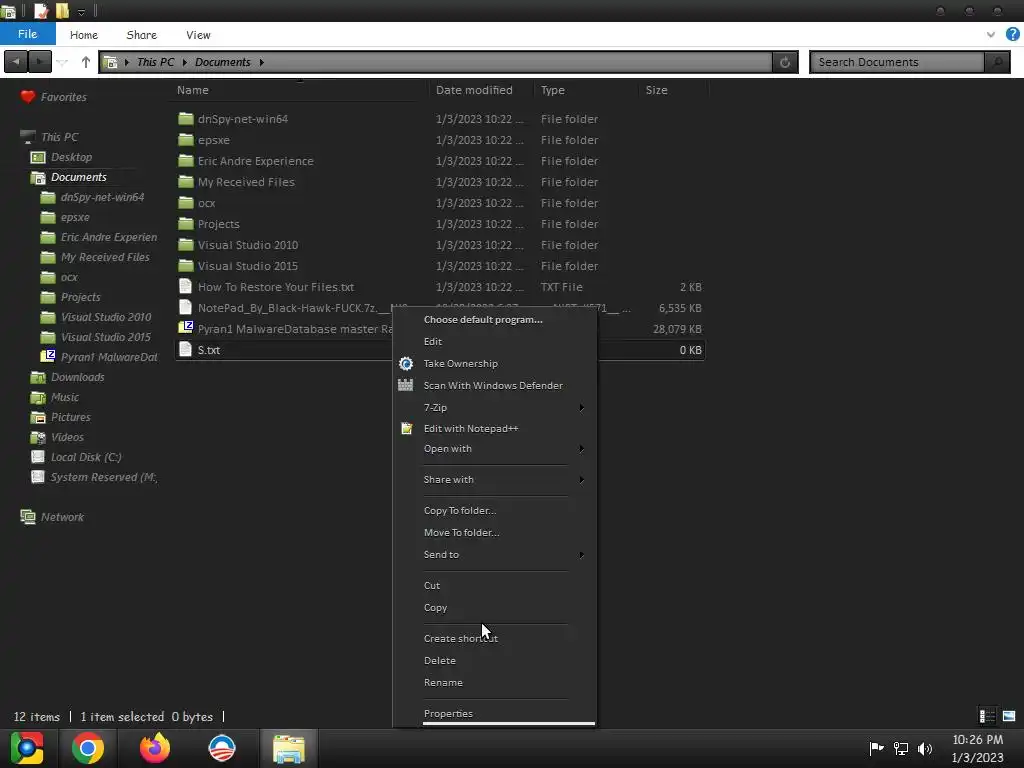This screenshot has width=1024, height=768.
Task: Expand the Open with submenu
Action: (x=581, y=449)
